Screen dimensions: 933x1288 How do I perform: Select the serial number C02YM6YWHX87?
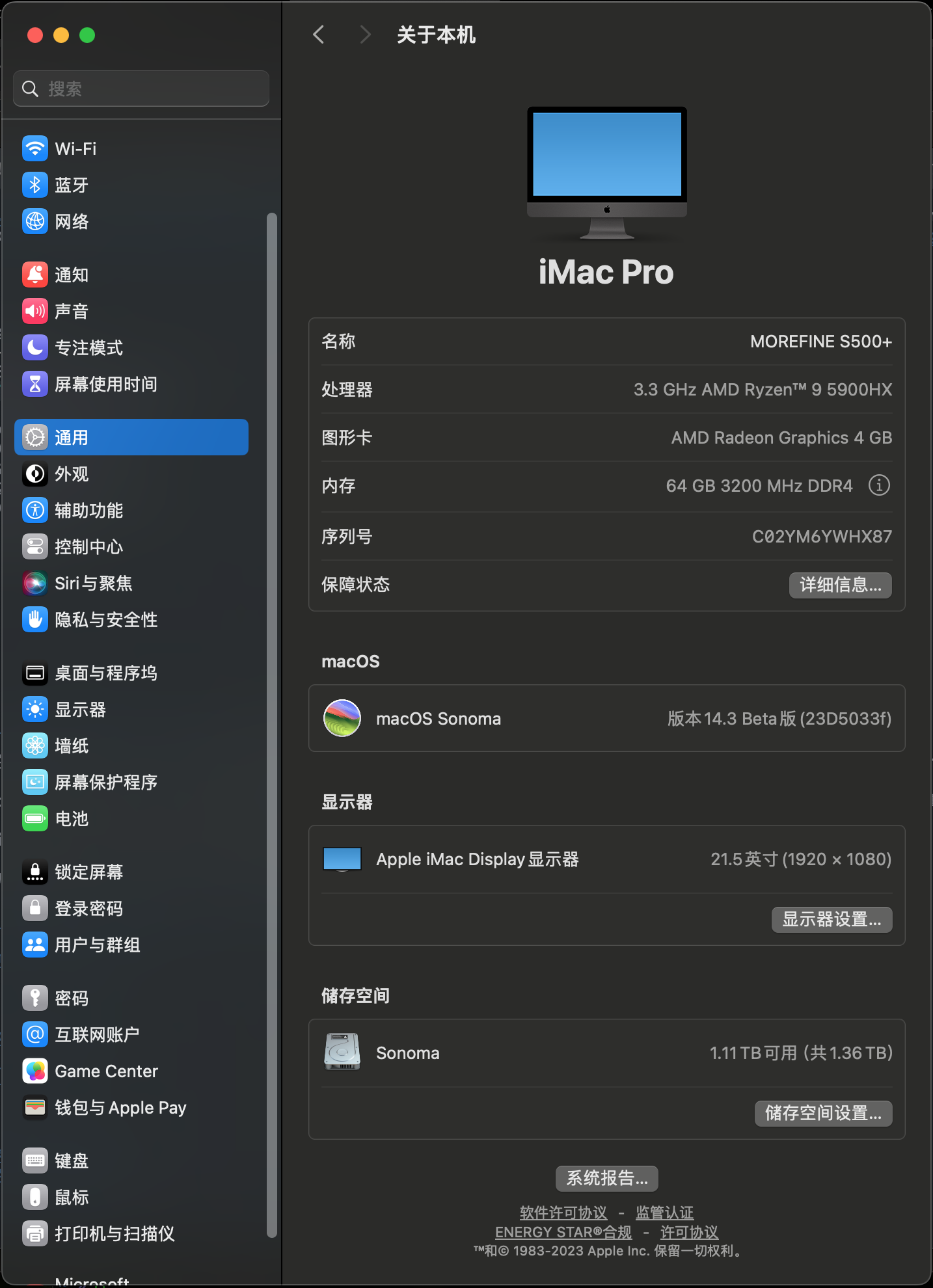(822, 537)
